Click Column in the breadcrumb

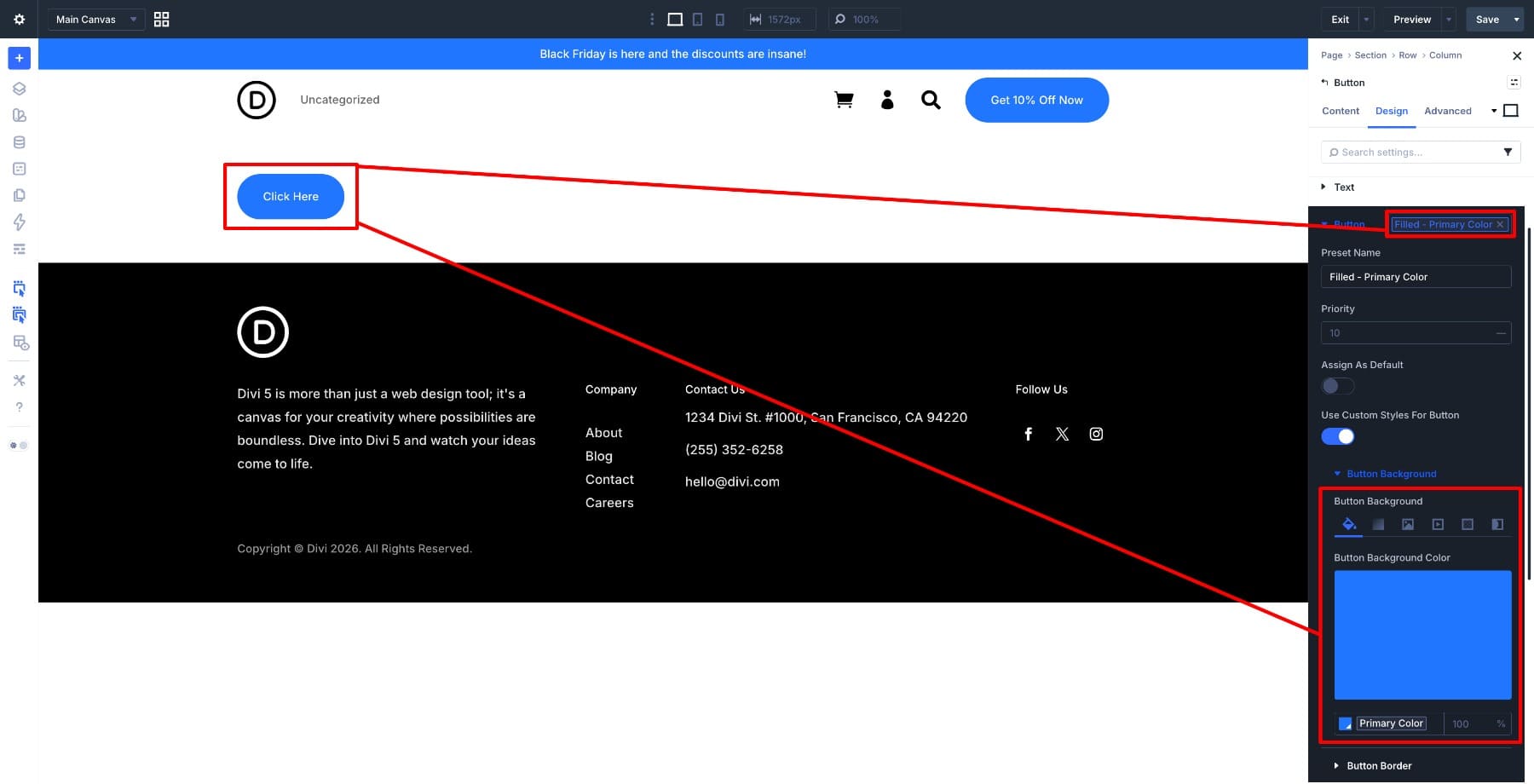point(1445,55)
